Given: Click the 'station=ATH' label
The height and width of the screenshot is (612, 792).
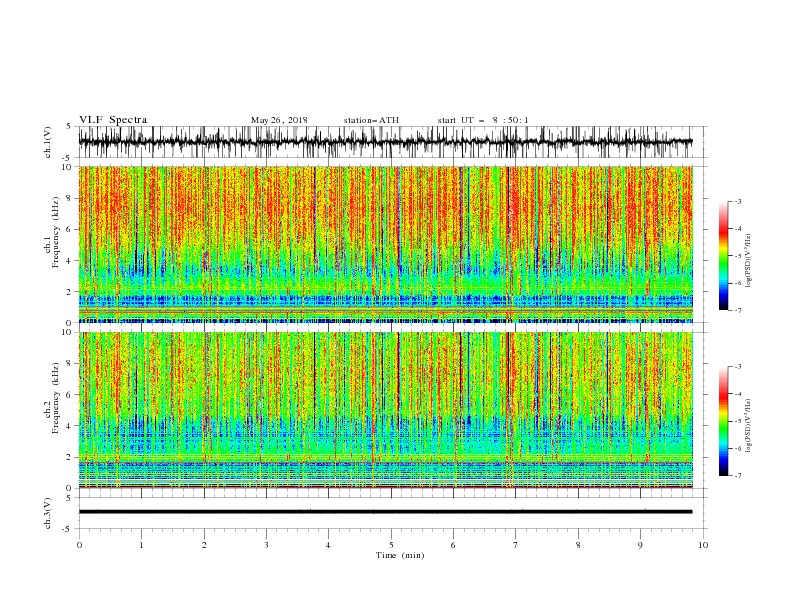Looking at the screenshot, I should (x=371, y=120).
